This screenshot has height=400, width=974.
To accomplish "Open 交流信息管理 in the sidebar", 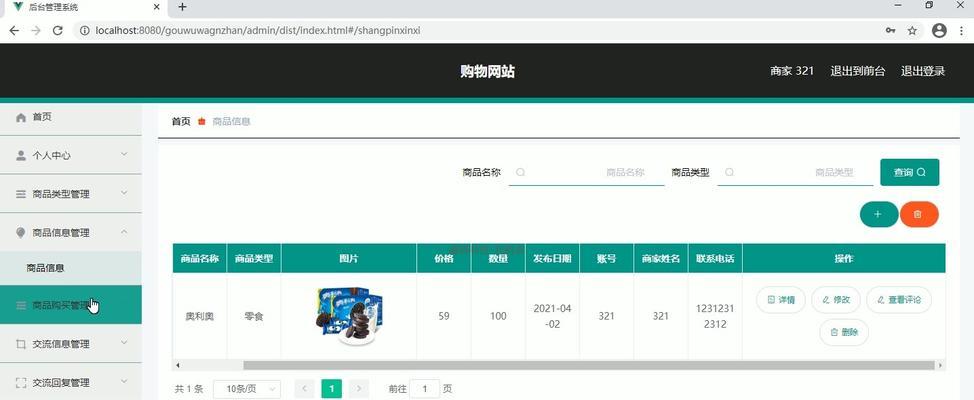I will 71,344.
